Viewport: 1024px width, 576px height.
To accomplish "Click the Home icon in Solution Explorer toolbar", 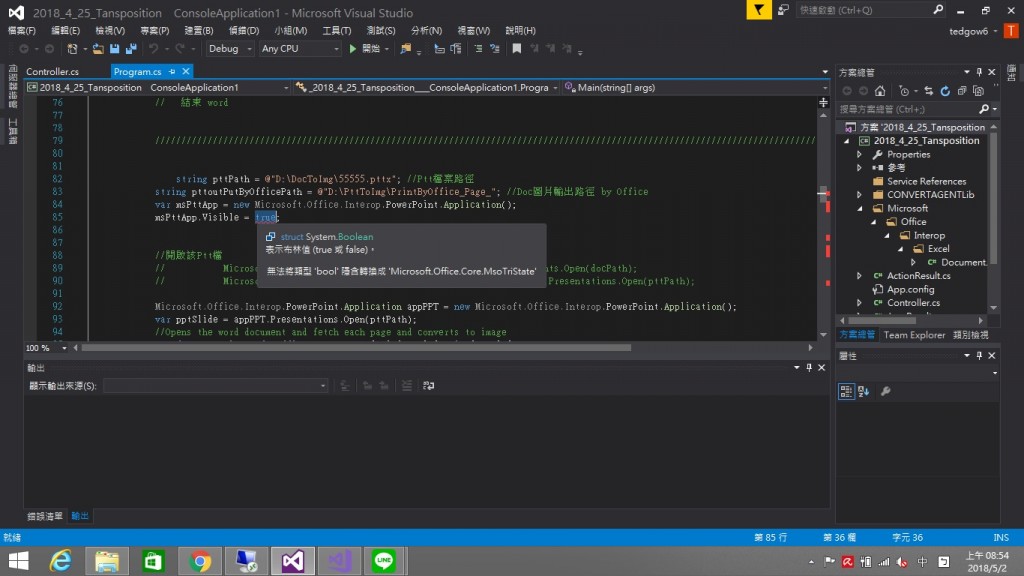I will tap(880, 91).
